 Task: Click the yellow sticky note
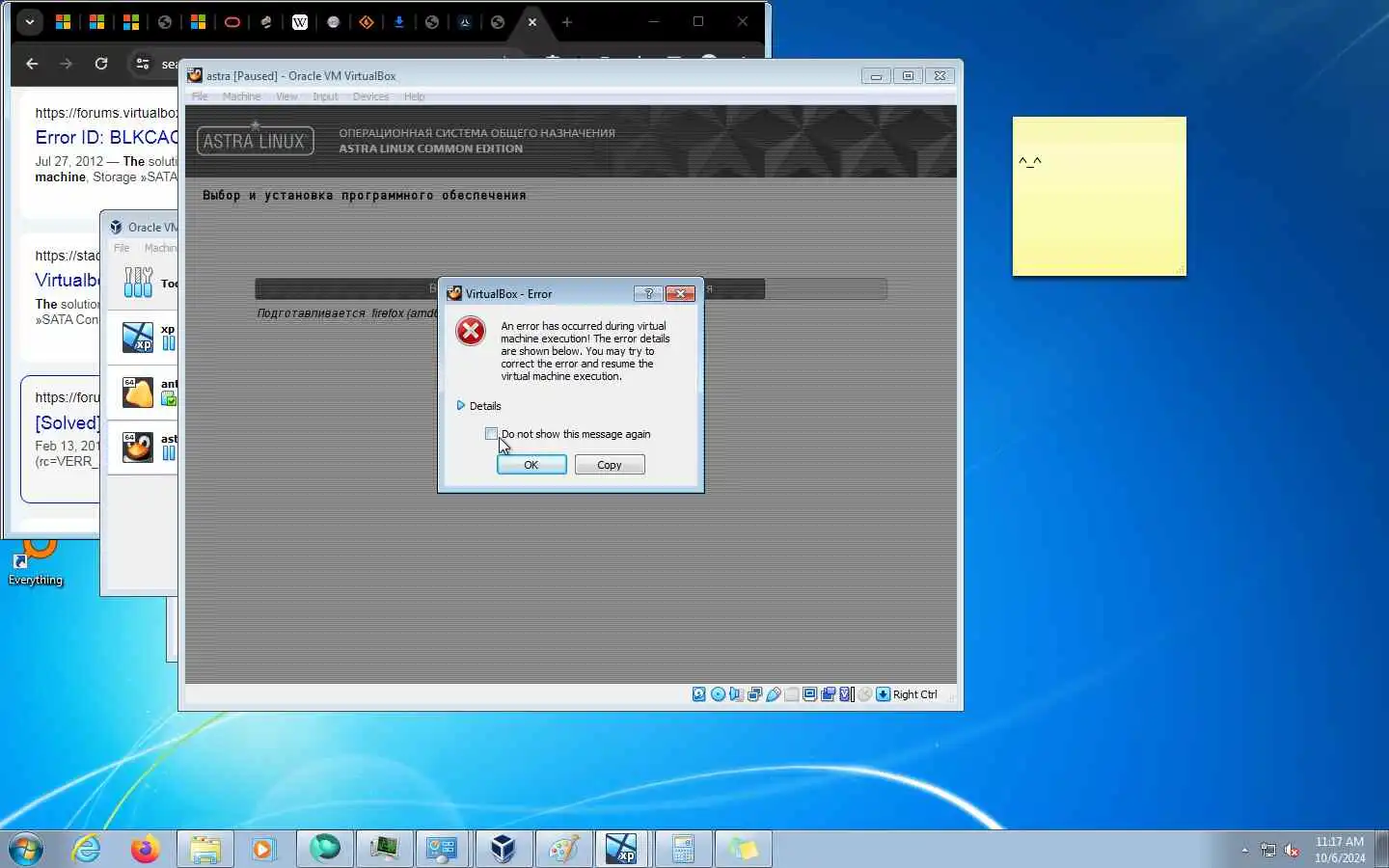click(1099, 197)
